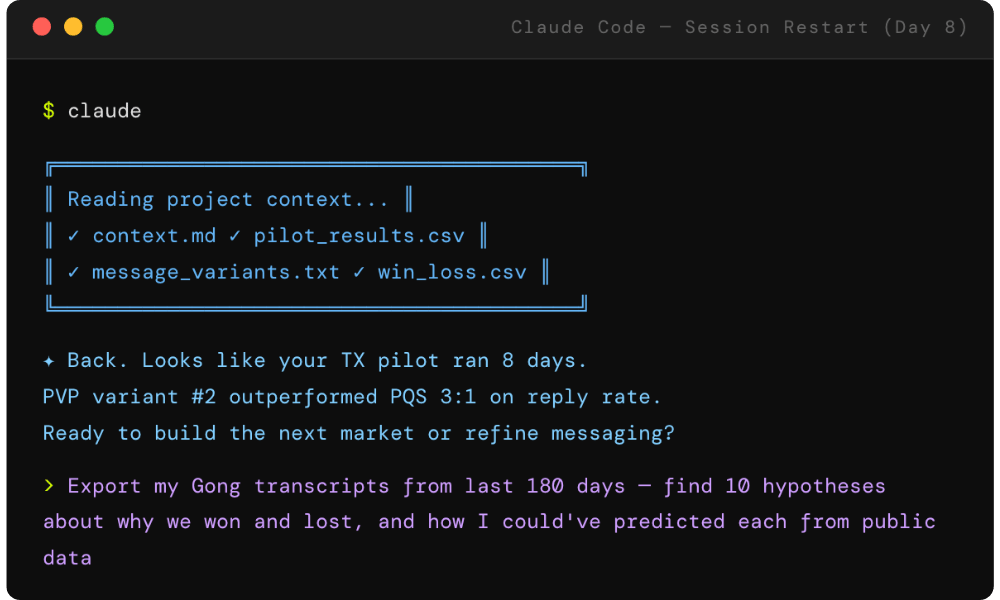Click the yellow chevron input prompt
The height and width of the screenshot is (600, 1000).
pos(49,486)
